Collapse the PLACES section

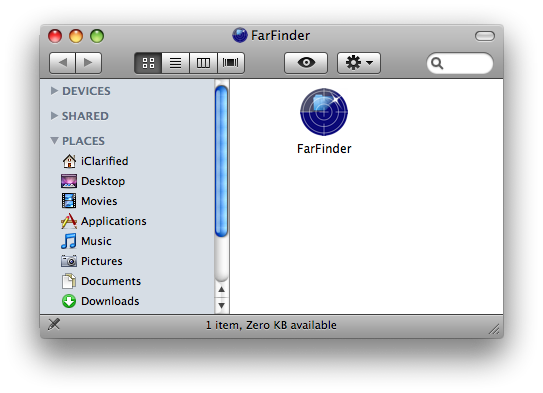[x=54, y=141]
